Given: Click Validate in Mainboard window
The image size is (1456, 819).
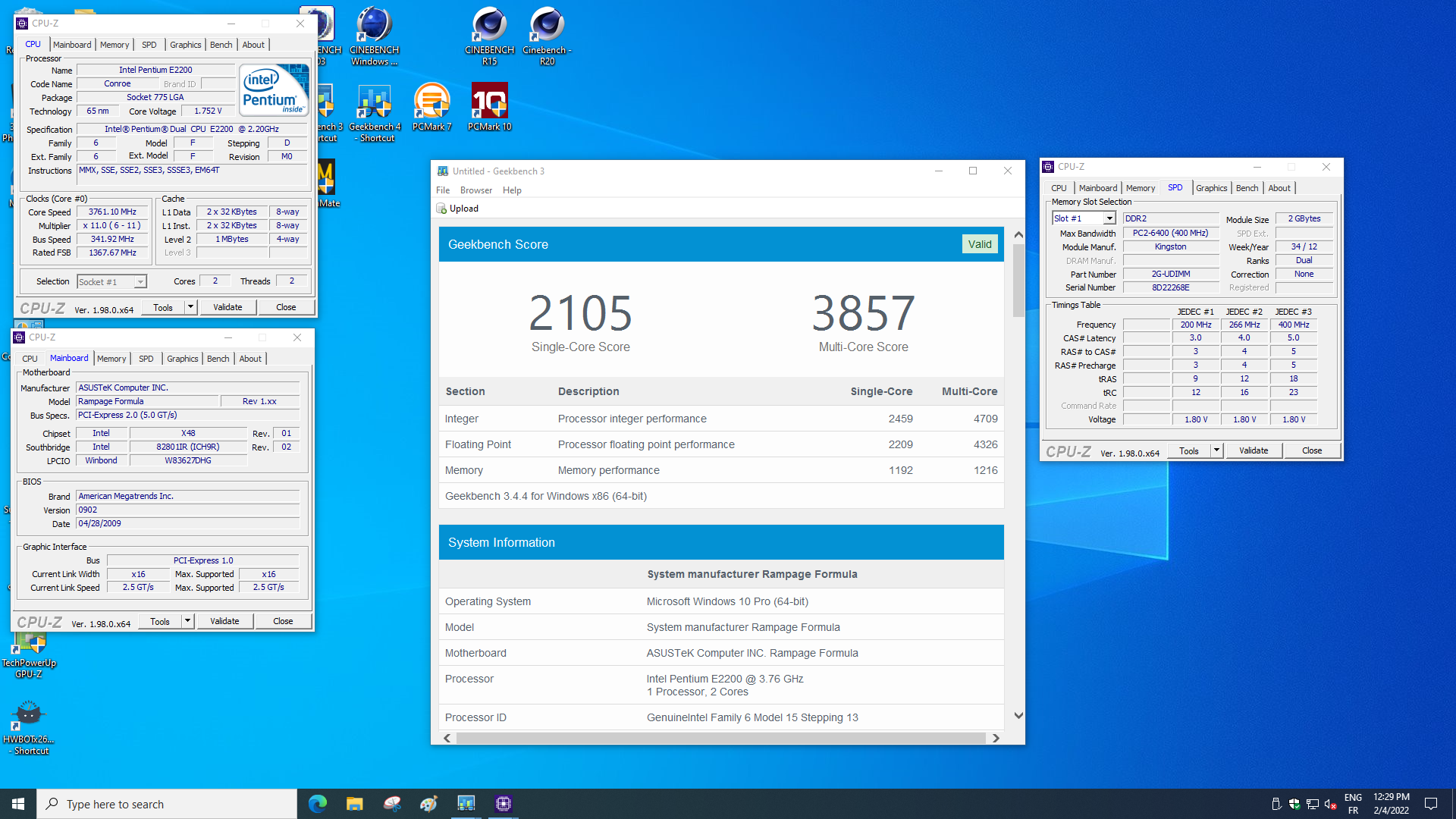Looking at the screenshot, I should 224,621.
